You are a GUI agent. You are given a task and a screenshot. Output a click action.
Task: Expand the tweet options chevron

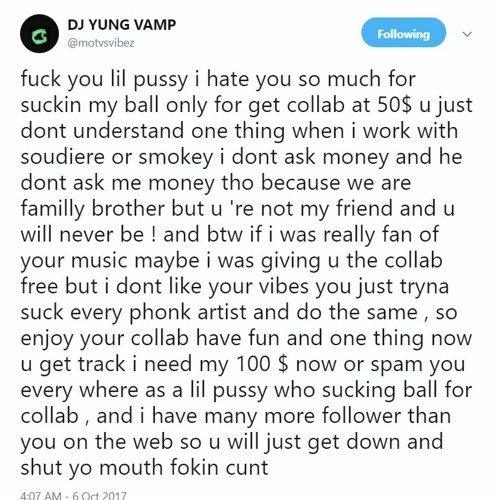(467, 34)
